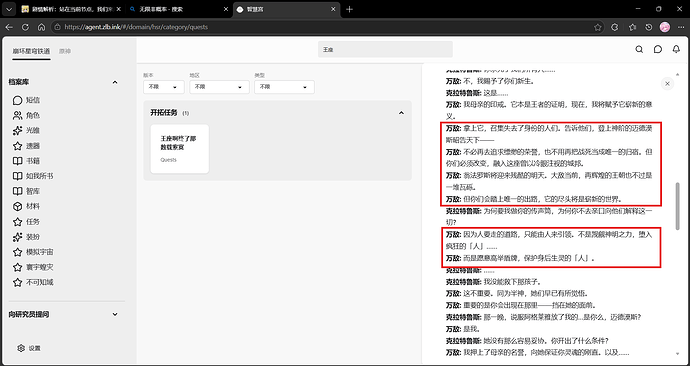Click the magnifier search icon at top right

[x=639, y=49]
